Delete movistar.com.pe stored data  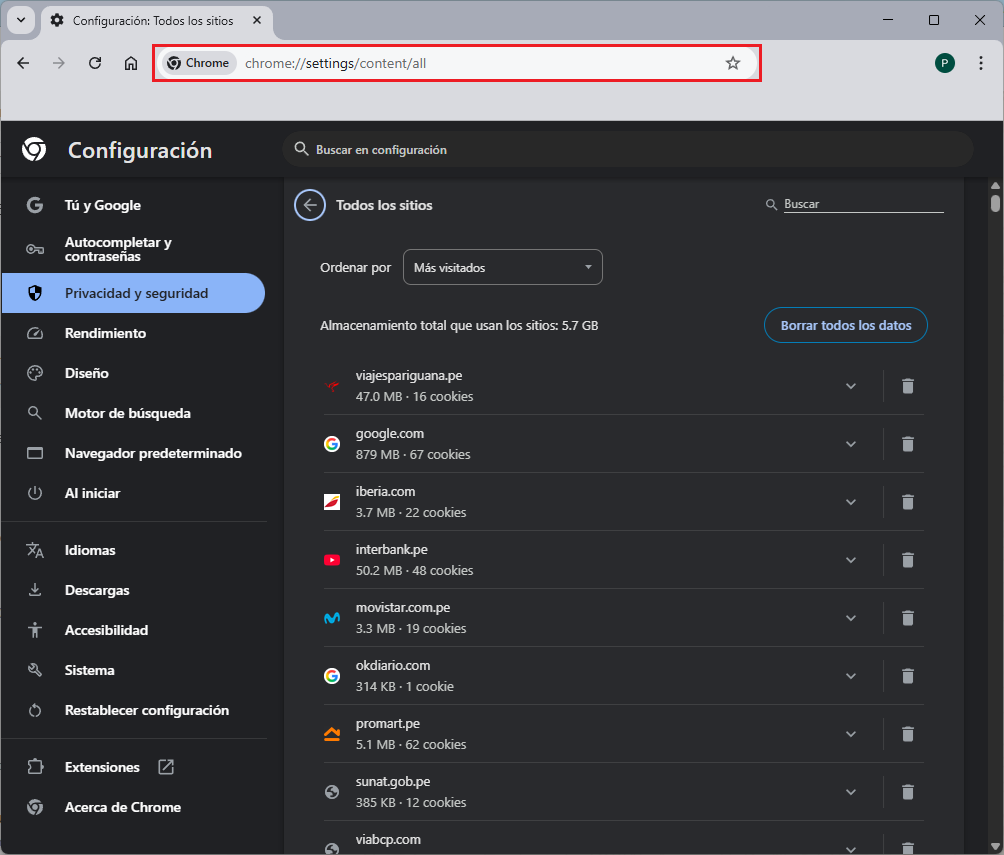pos(907,618)
